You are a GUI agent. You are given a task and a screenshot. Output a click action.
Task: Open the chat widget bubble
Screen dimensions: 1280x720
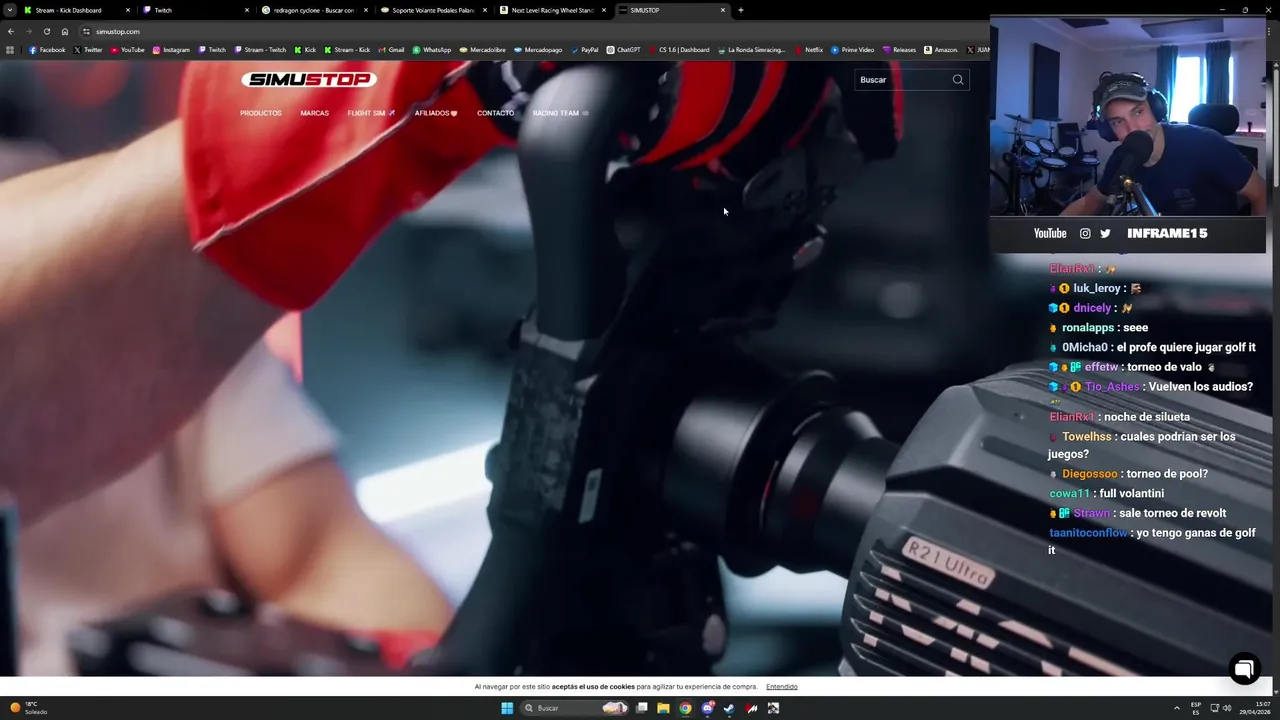(1245, 669)
